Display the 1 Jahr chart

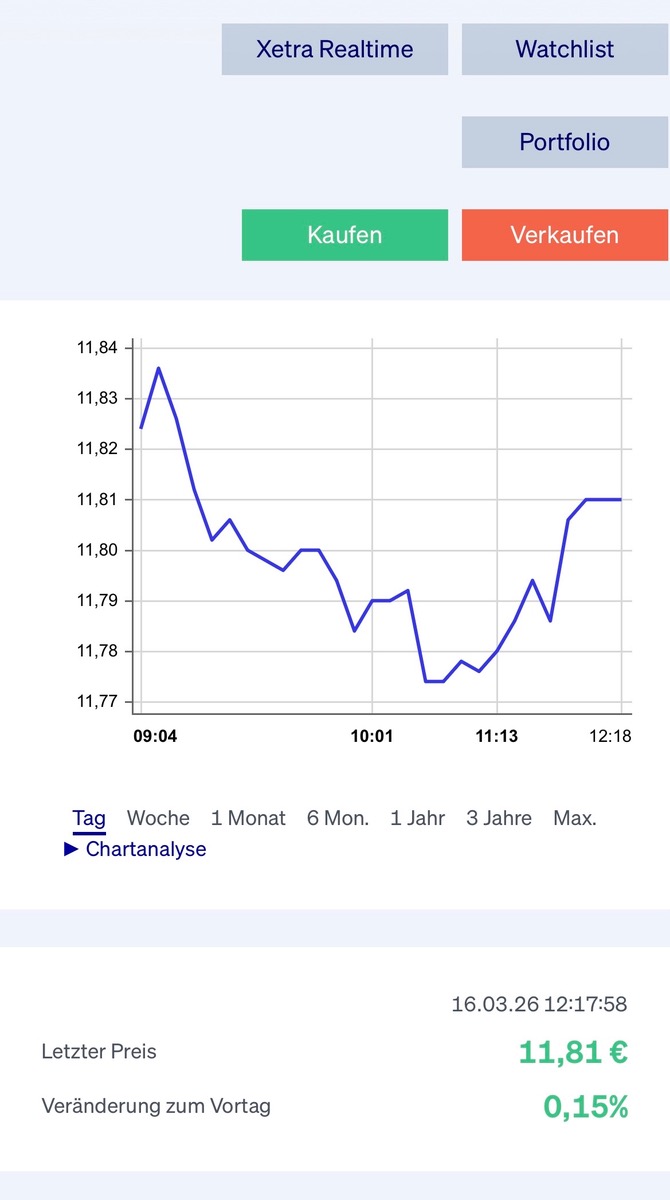[418, 818]
